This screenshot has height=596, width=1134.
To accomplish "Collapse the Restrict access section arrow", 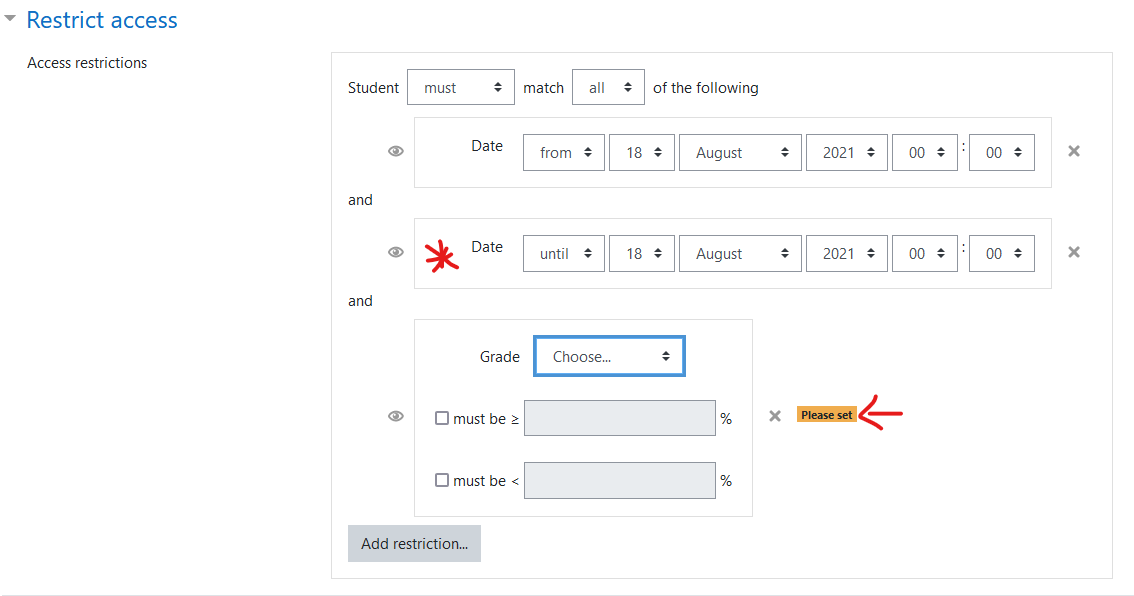I will pos(10,19).
